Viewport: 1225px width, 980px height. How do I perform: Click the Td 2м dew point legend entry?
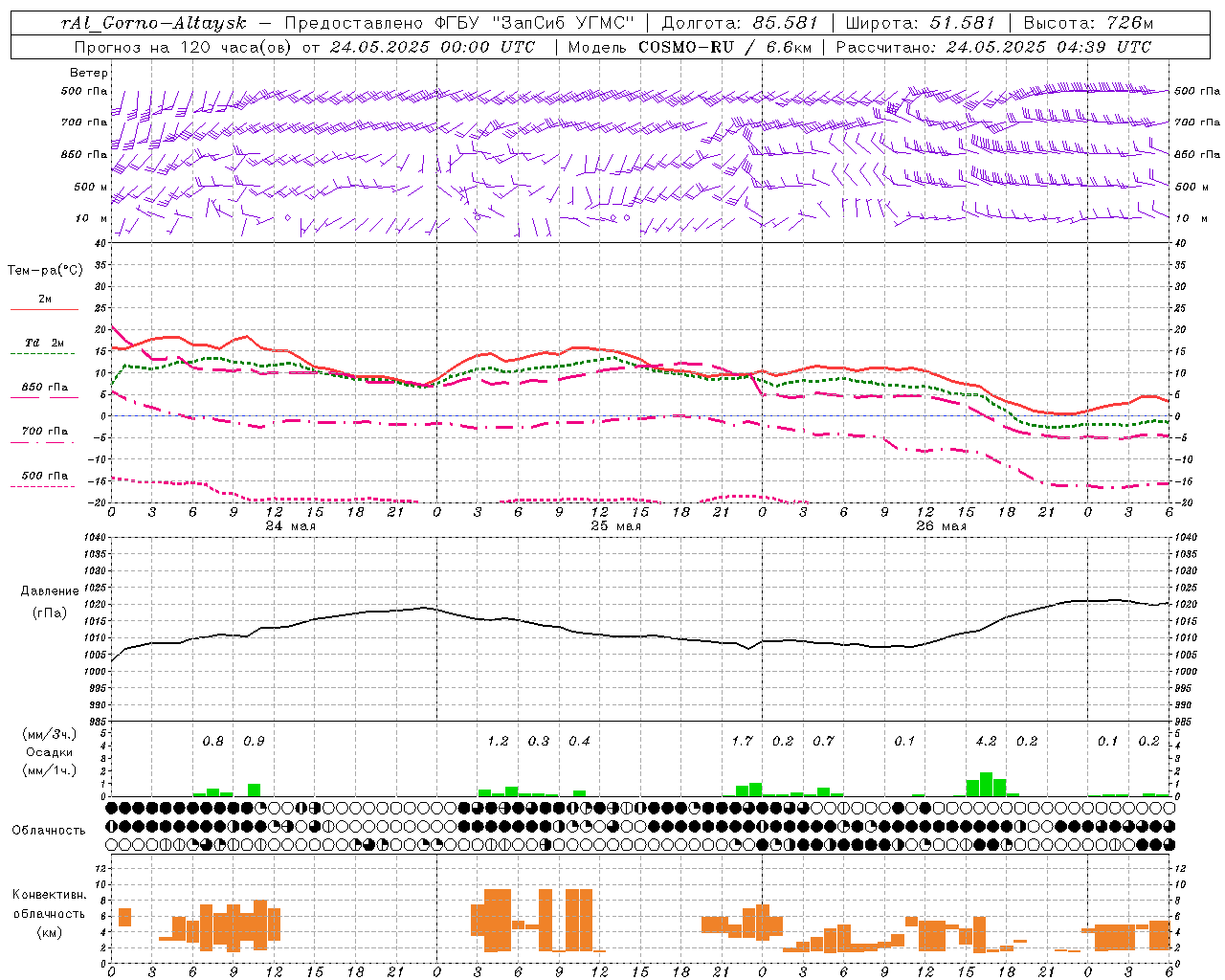(45, 343)
